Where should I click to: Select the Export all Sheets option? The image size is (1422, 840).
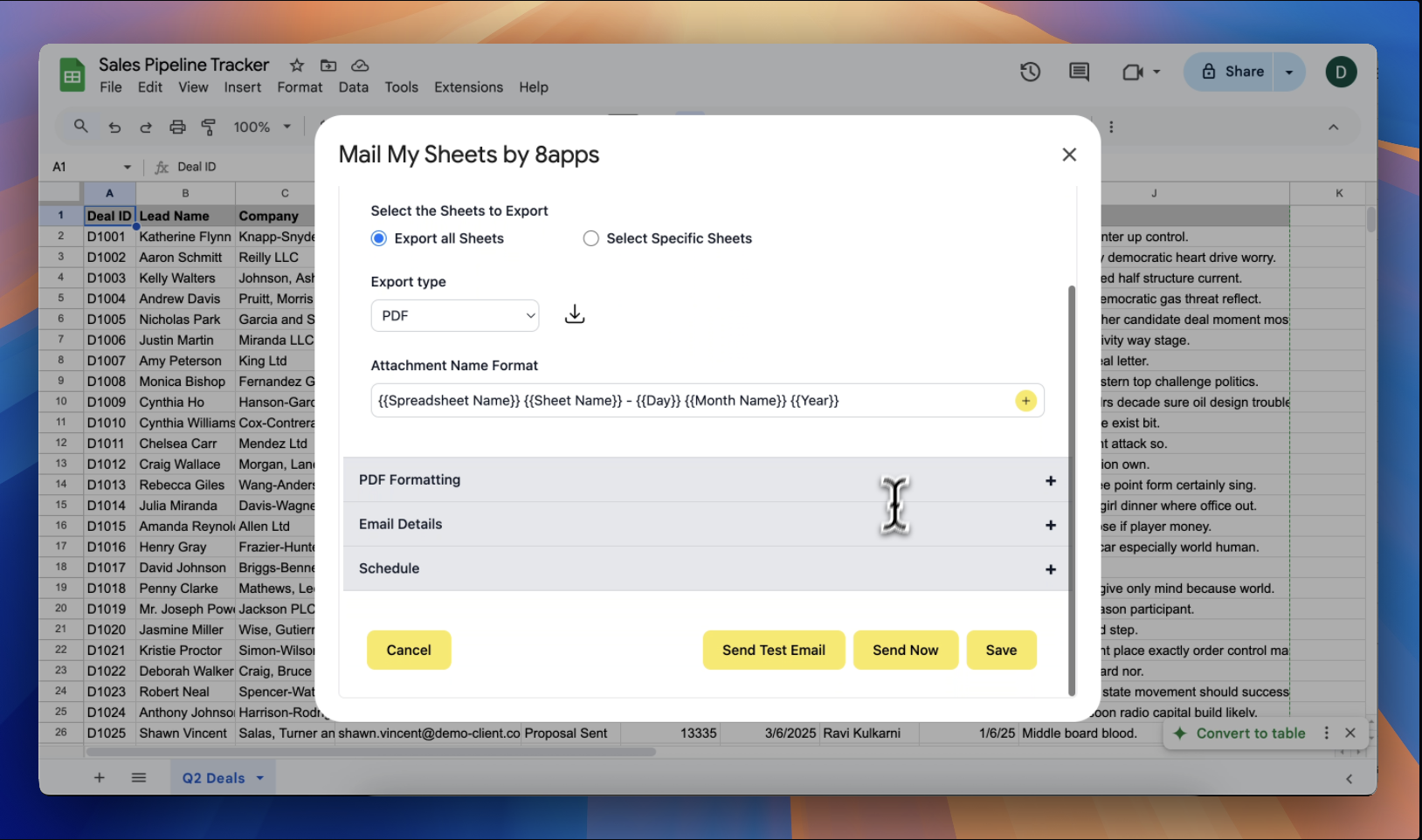point(379,238)
